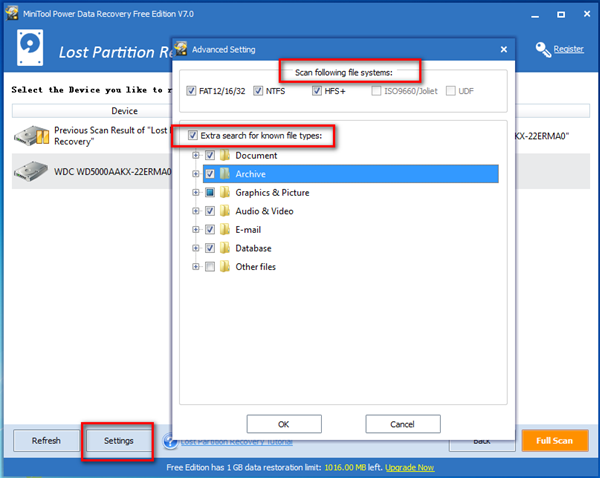Expand the Document tree node
This screenshot has width=600, height=478.
pos(196,155)
